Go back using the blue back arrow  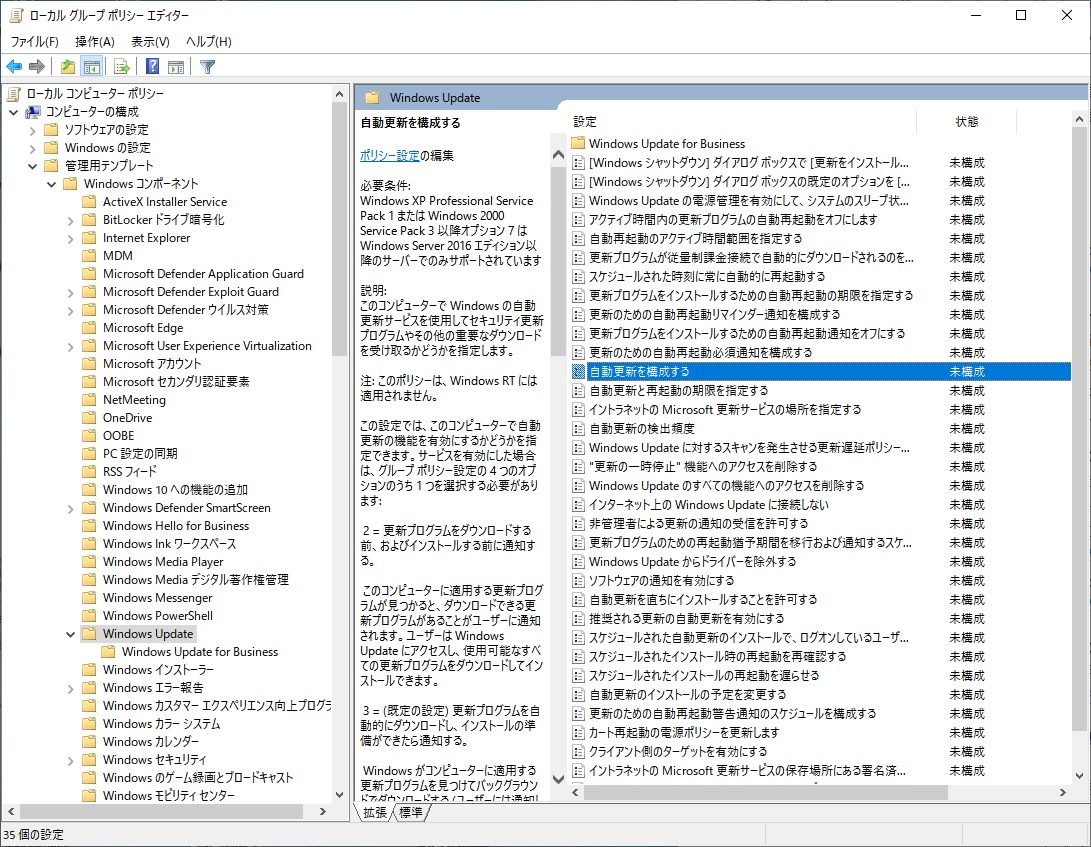pyautogui.click(x=14, y=67)
